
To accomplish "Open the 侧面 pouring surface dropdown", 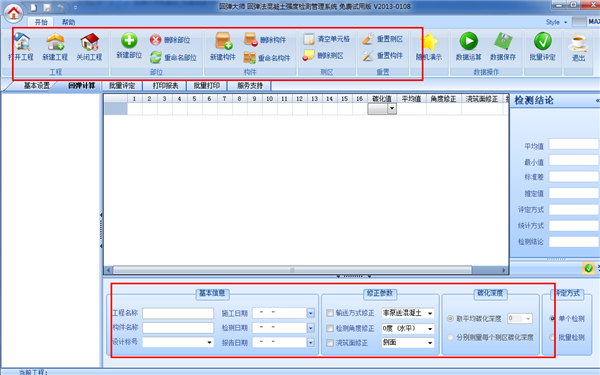I will (430, 343).
